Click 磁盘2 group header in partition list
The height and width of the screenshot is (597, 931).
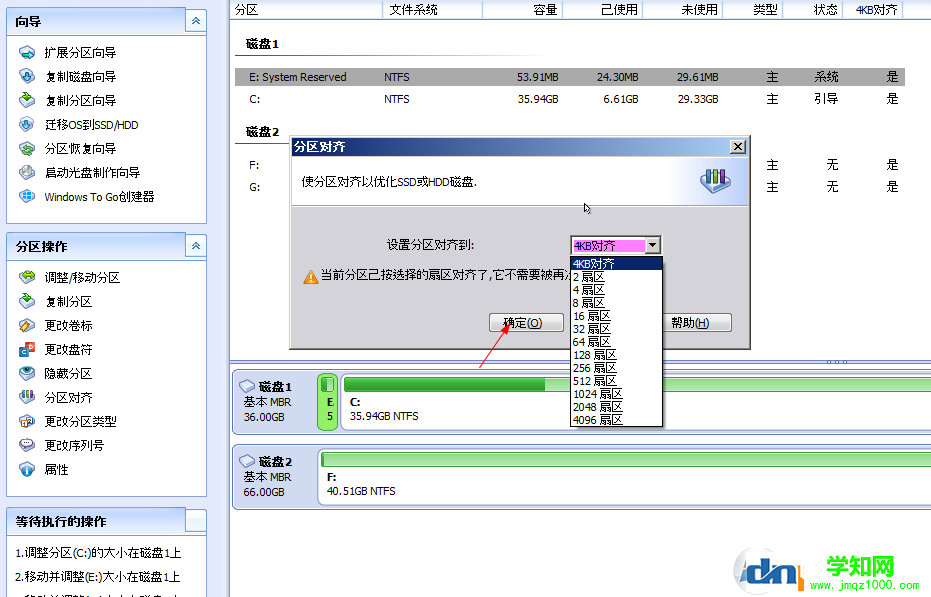[262, 132]
